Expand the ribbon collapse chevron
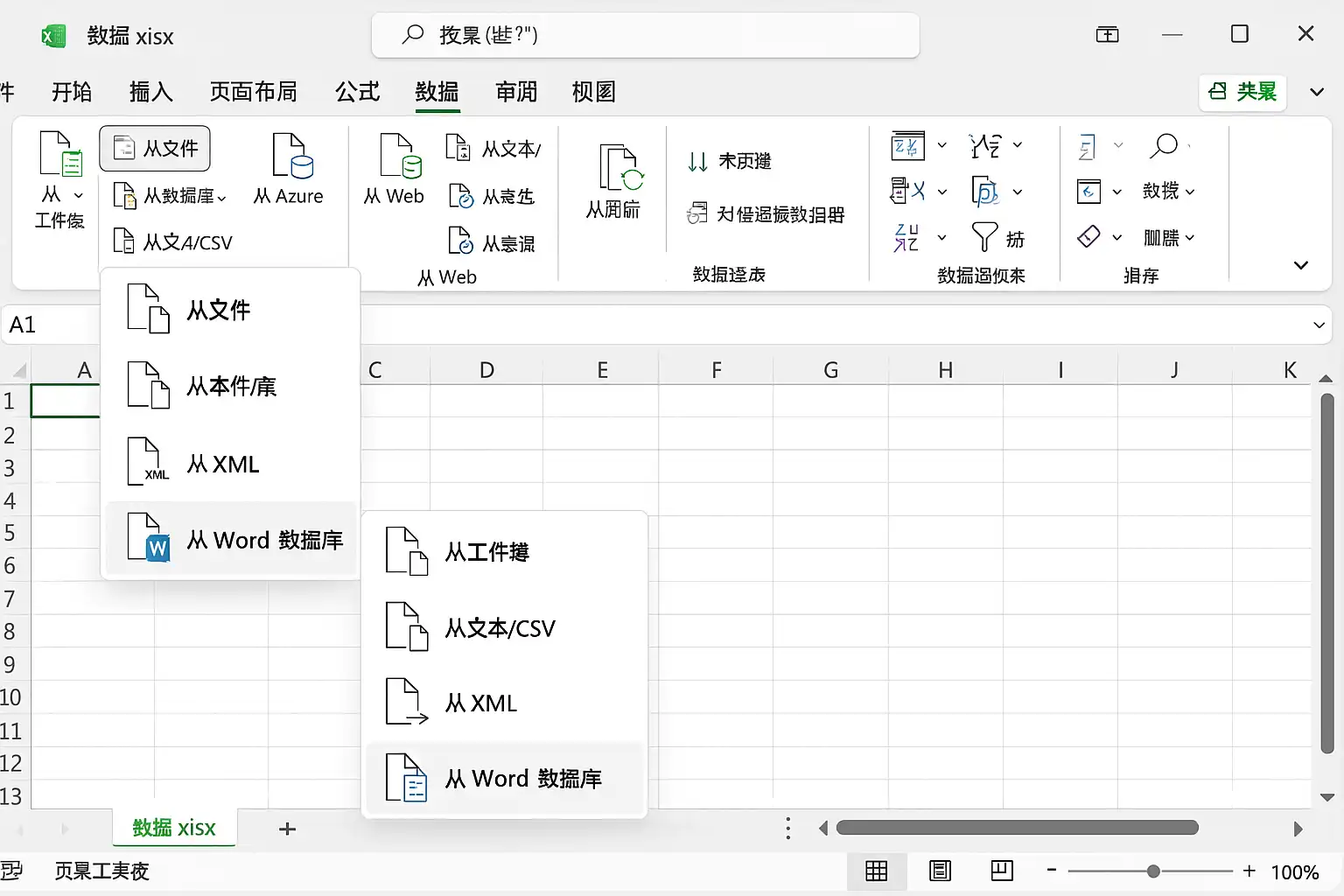 pos(1301,265)
